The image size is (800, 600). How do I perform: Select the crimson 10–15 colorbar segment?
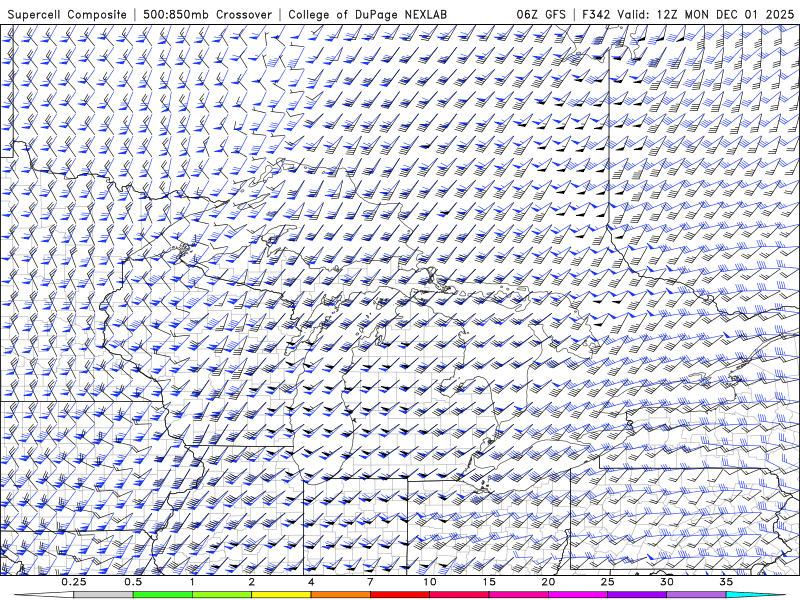(x=459, y=595)
